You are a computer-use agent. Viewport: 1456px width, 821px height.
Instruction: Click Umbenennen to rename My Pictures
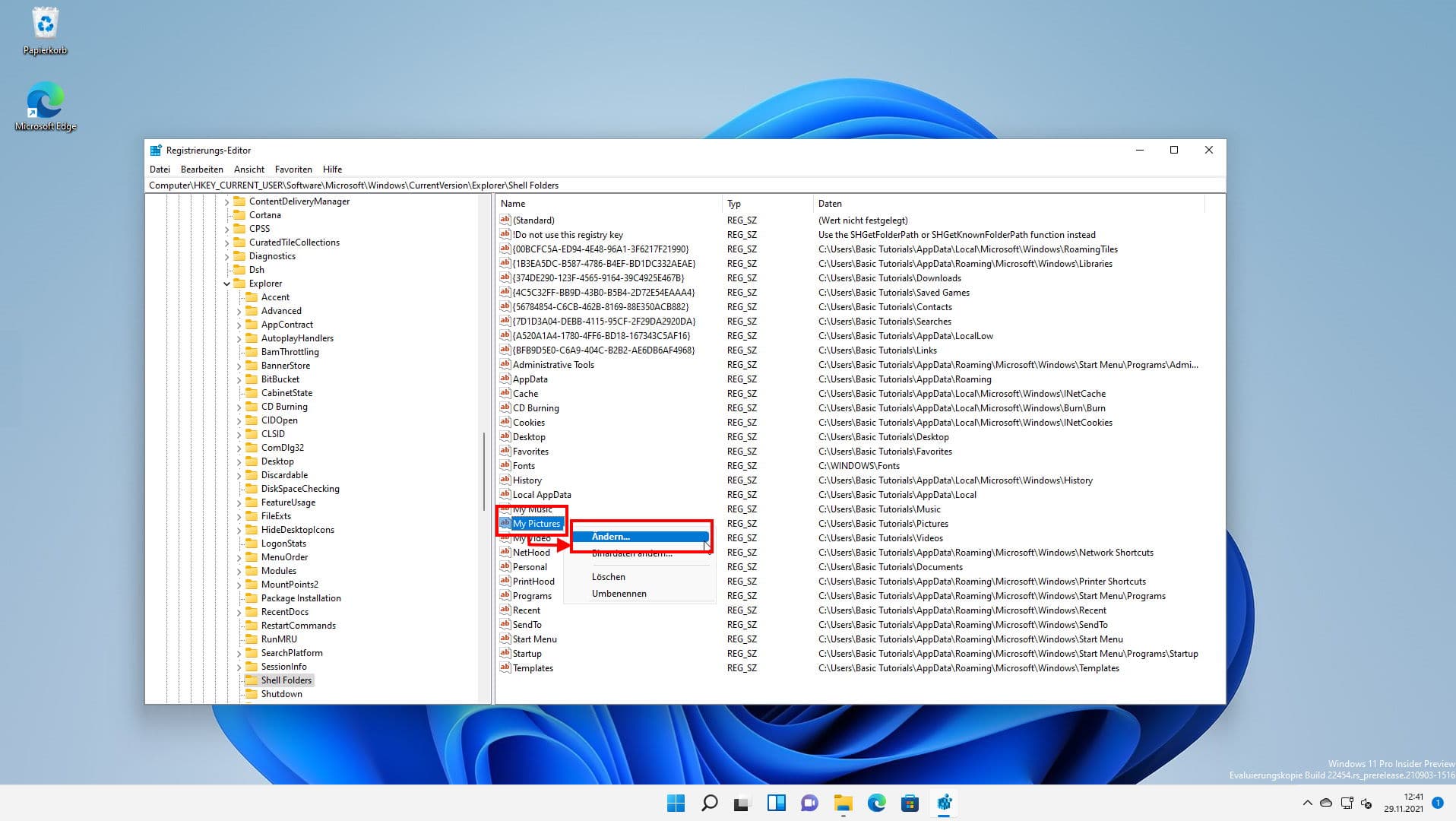point(619,593)
